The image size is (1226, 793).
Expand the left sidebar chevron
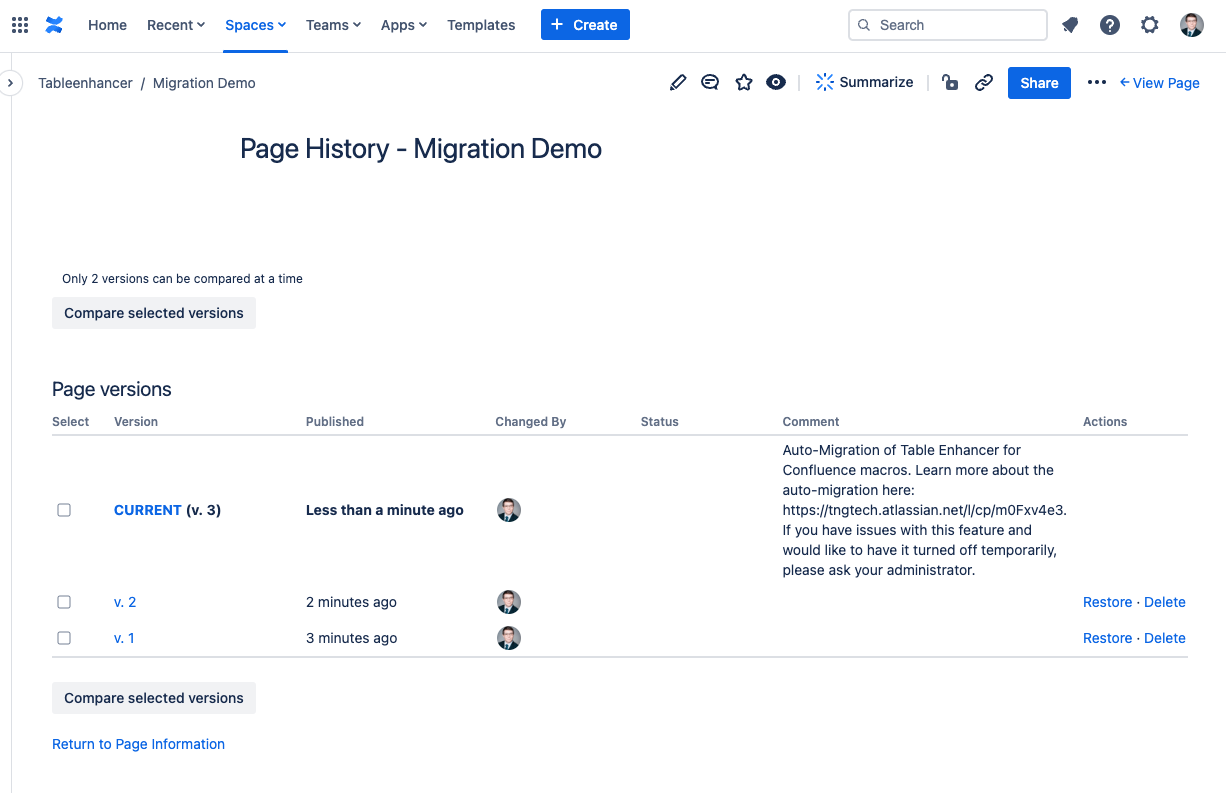click(x=10, y=83)
